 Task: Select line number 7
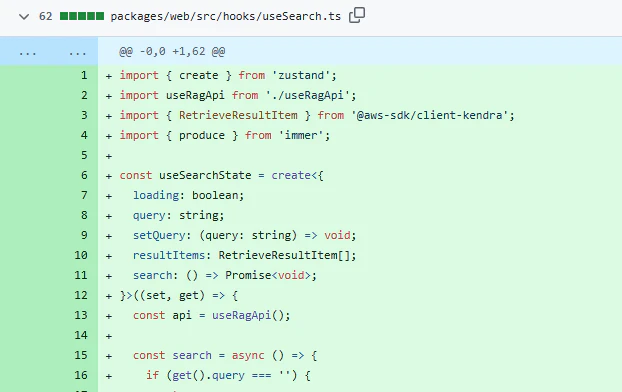coord(84,195)
